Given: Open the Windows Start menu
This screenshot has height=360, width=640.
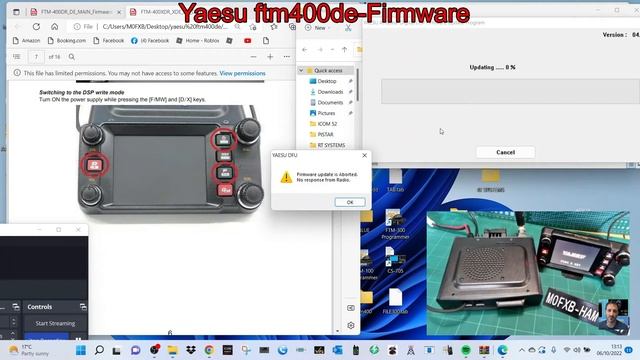Looking at the screenshot, I should click(x=81, y=350).
